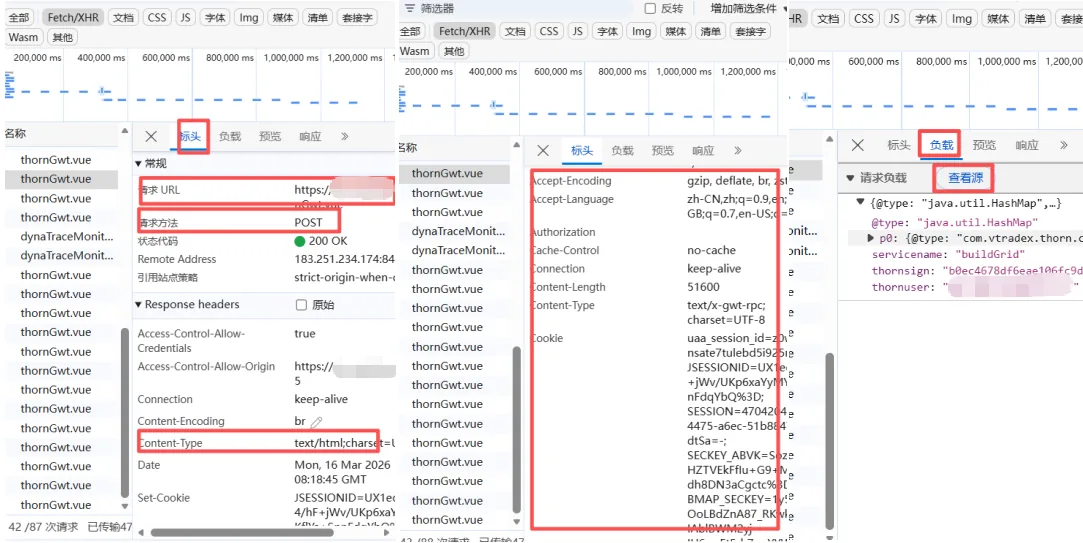Switch to the 负载 tab in the left panel
The image size is (1083, 543).
230,136
